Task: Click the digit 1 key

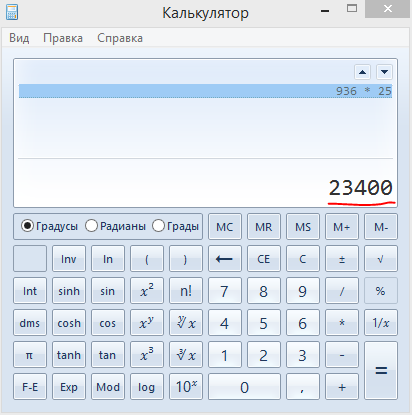Action: tap(225, 355)
